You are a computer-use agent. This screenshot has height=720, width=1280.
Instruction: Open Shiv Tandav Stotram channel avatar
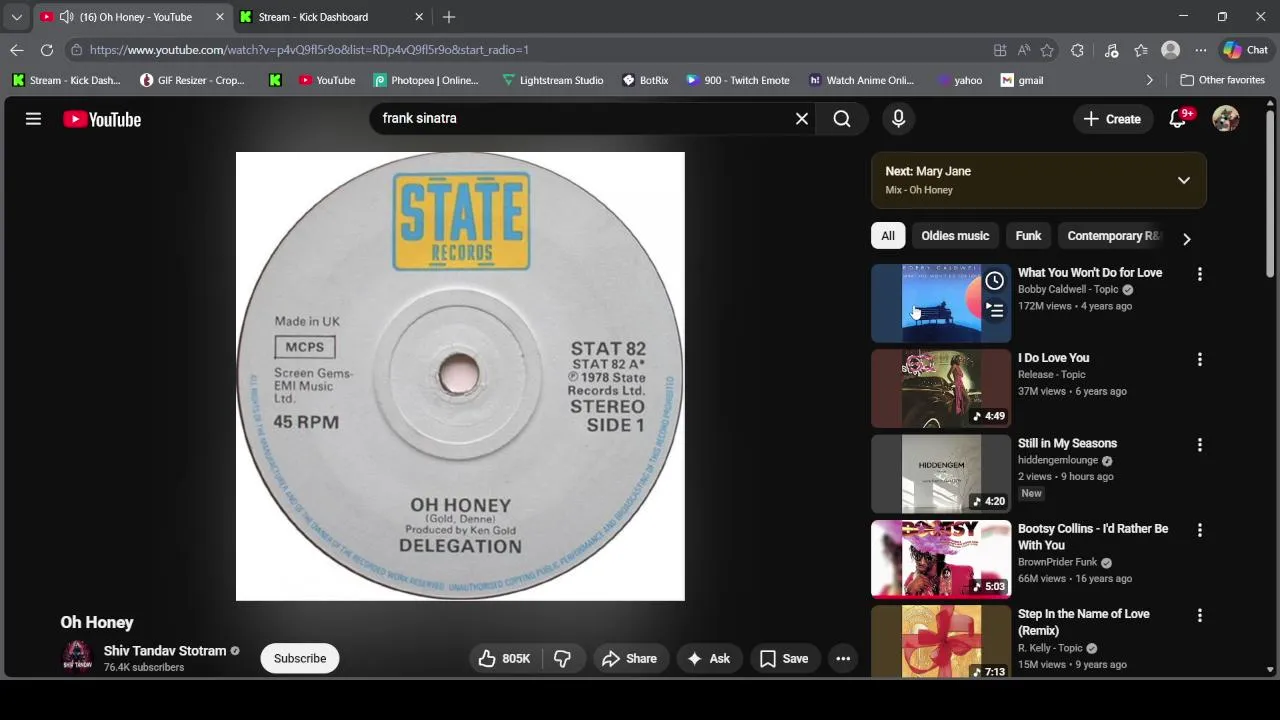(x=77, y=657)
